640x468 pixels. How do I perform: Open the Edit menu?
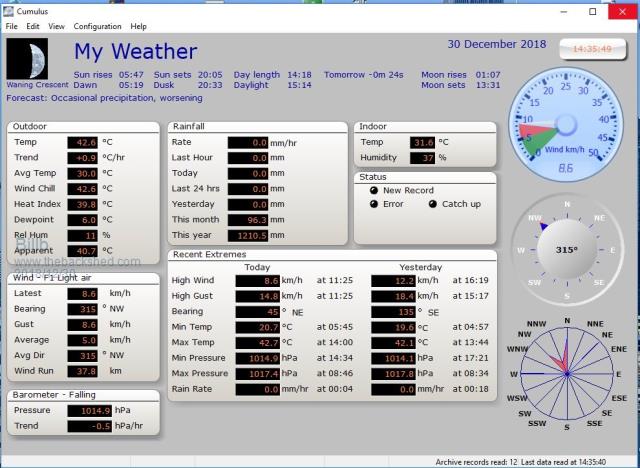33,26
